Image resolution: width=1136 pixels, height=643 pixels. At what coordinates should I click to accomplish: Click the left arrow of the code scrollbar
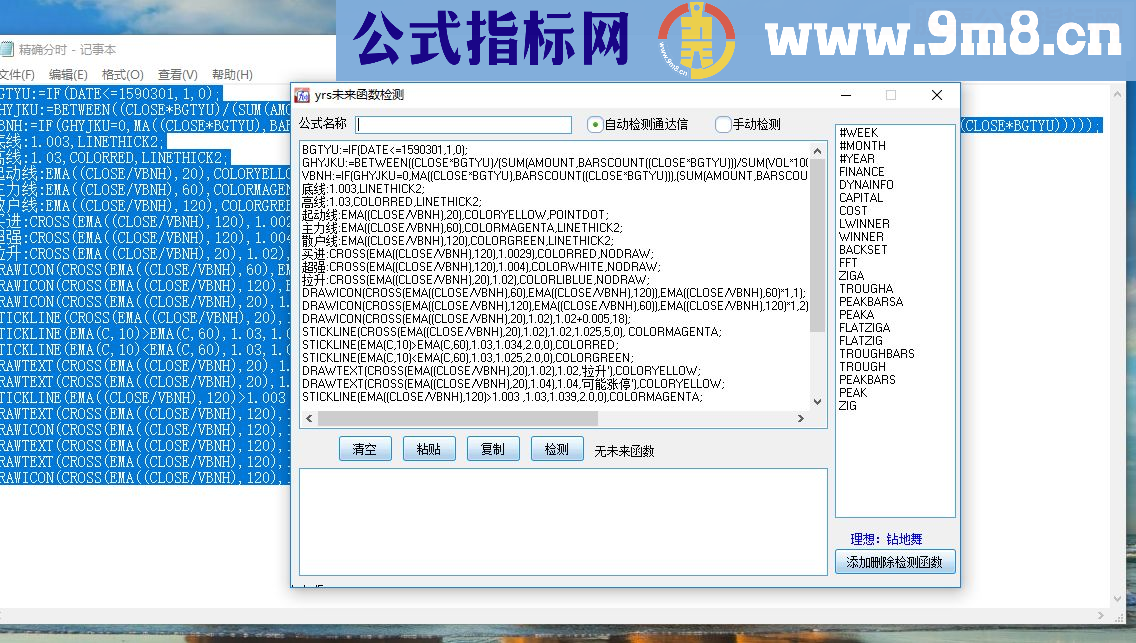click(311, 418)
